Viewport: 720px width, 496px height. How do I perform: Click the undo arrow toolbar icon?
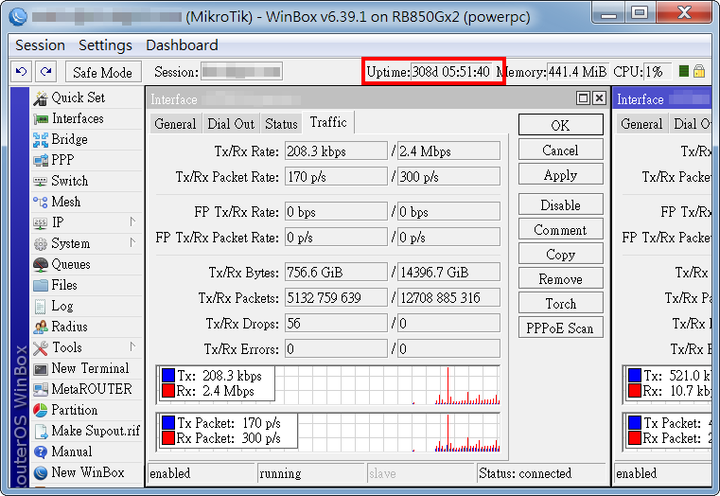[x=21, y=71]
